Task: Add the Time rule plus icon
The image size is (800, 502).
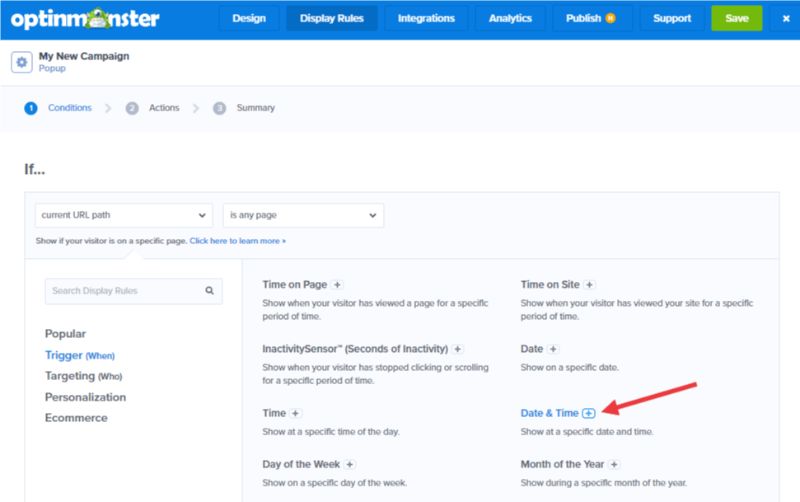Action: pyautogui.click(x=295, y=413)
